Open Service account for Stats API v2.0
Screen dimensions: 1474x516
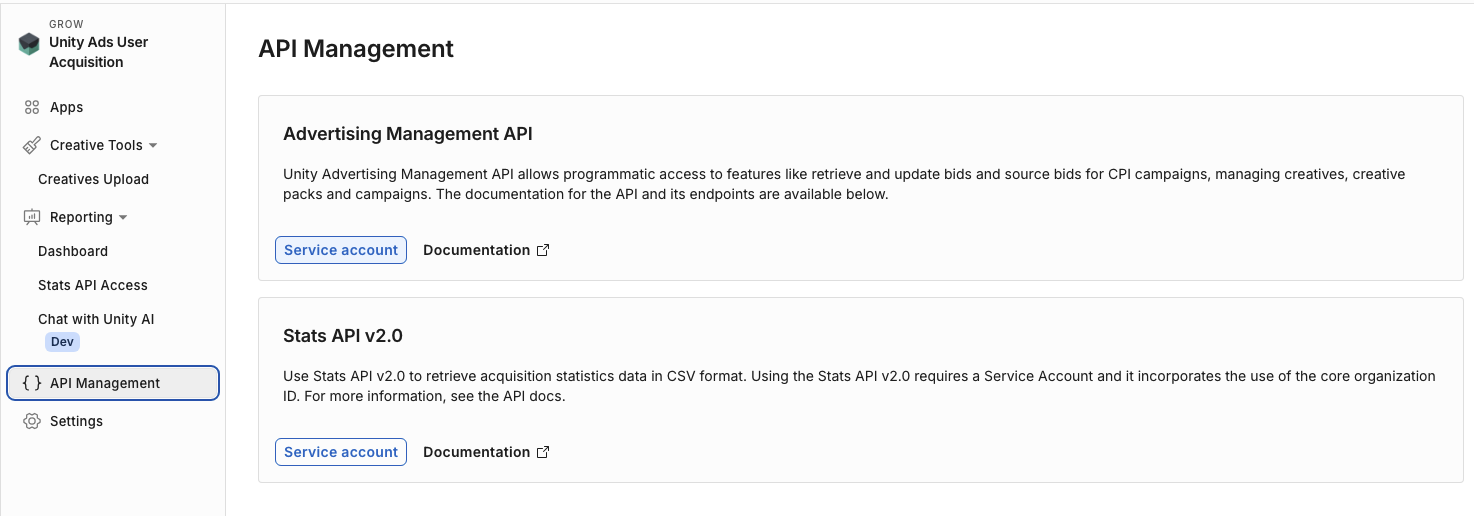[341, 452]
